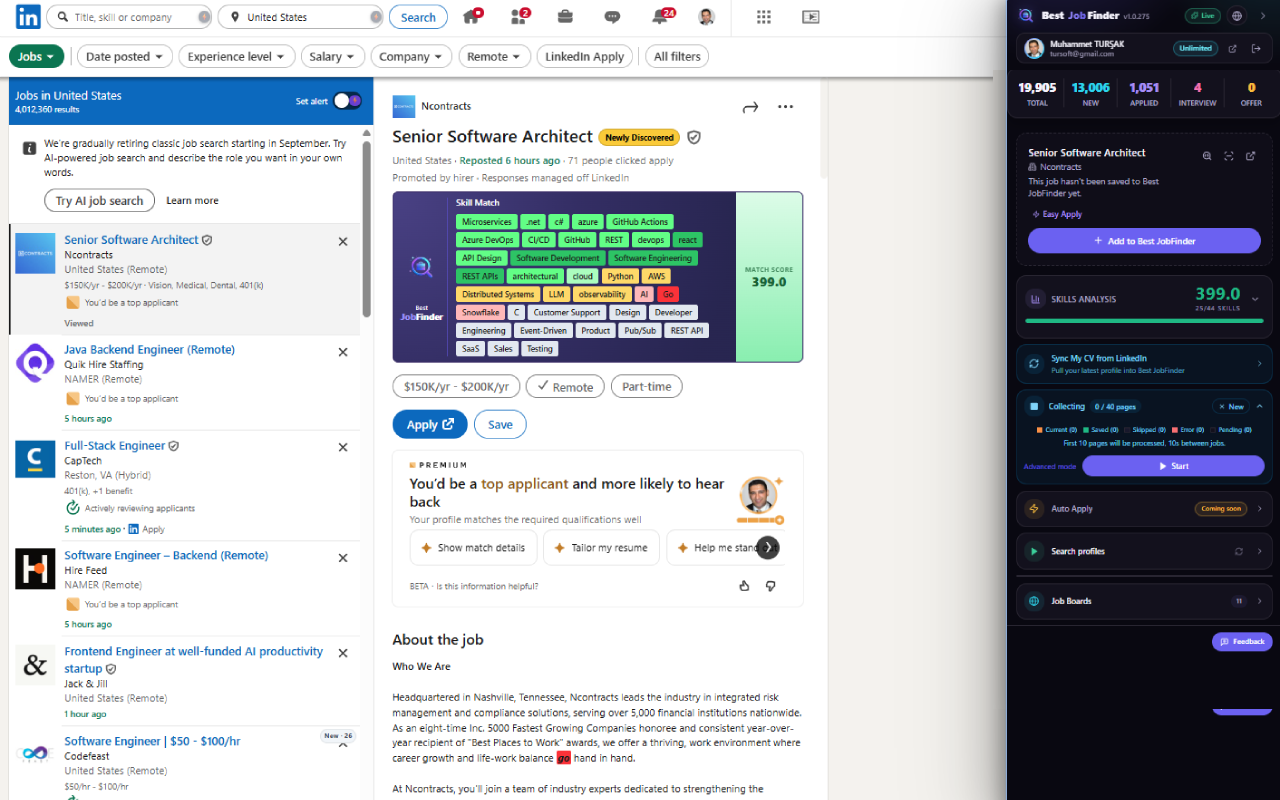The width and height of the screenshot is (1280, 800).
Task: Dismiss the Frontend Engineer job card
Action: click(343, 653)
